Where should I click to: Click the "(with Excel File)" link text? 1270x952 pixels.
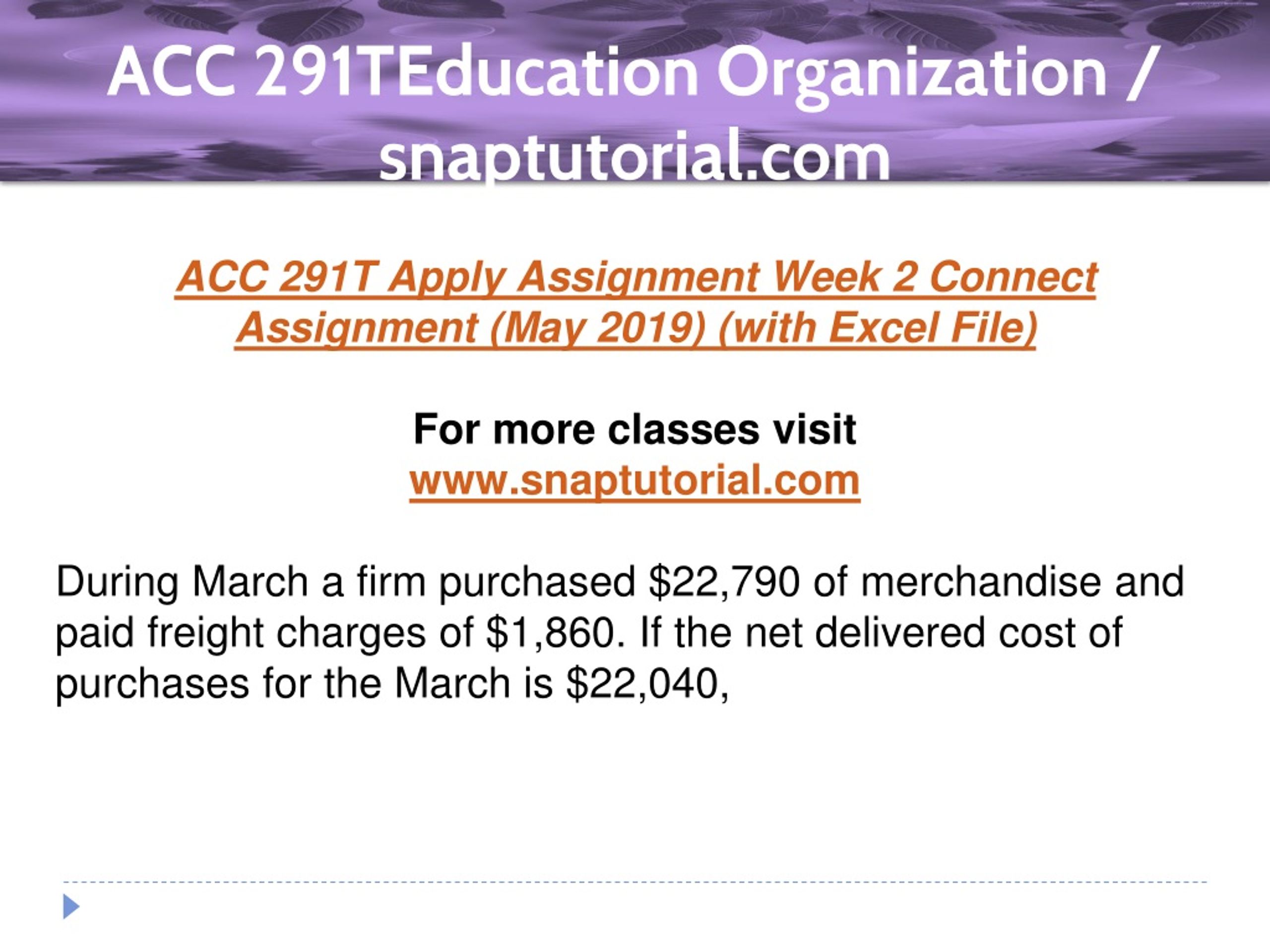coord(877,328)
